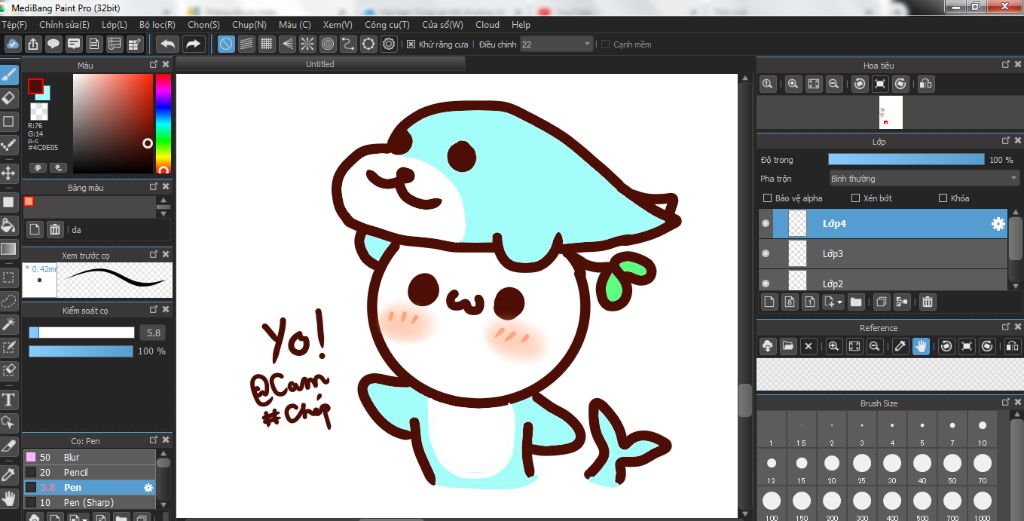The width and height of the screenshot is (1024, 521).
Task: Enable Xén bớt clipping checkbox
Action: pos(856,198)
